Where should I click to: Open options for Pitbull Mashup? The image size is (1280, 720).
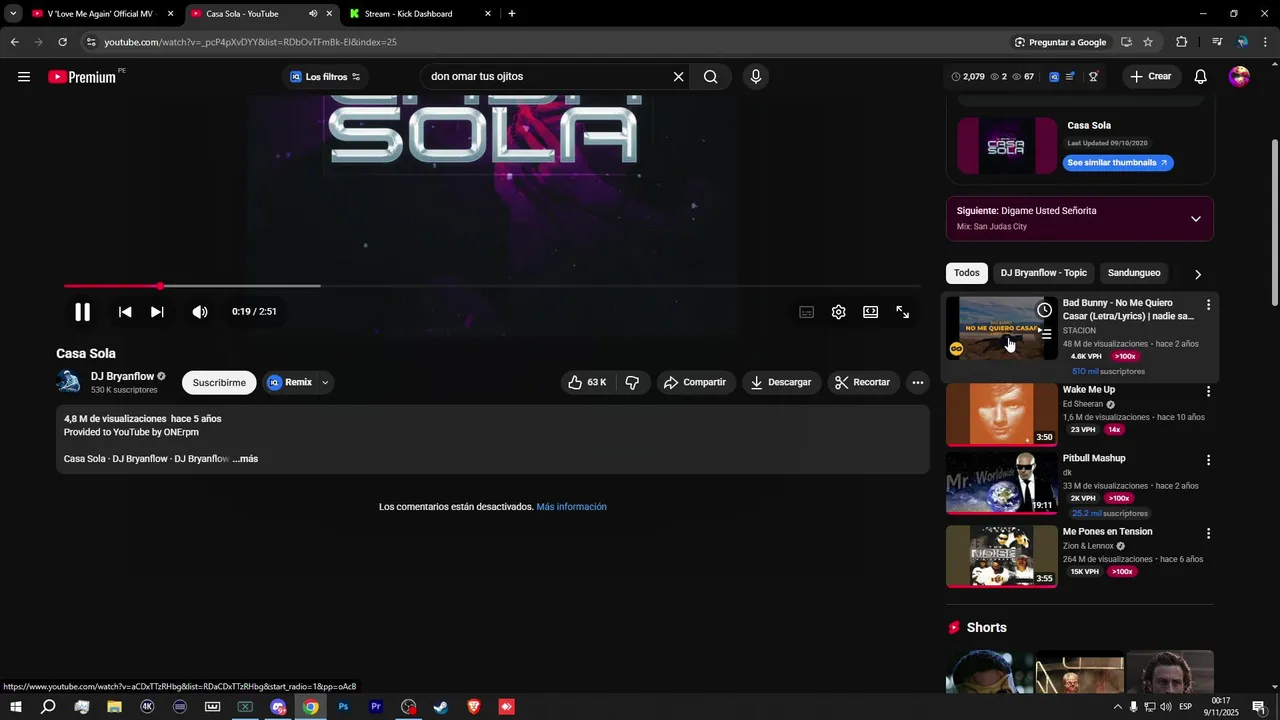click(1208, 460)
